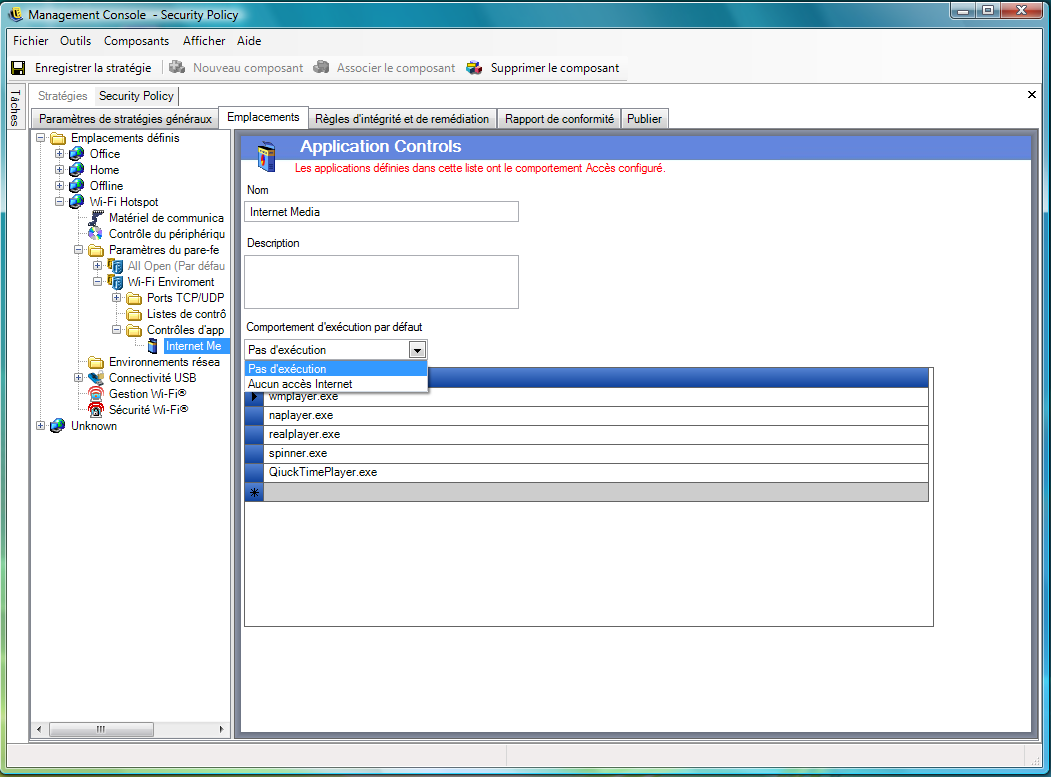Switch to the Rapport de conformité tab
Screen dimensions: 1051x777
[x=559, y=119]
